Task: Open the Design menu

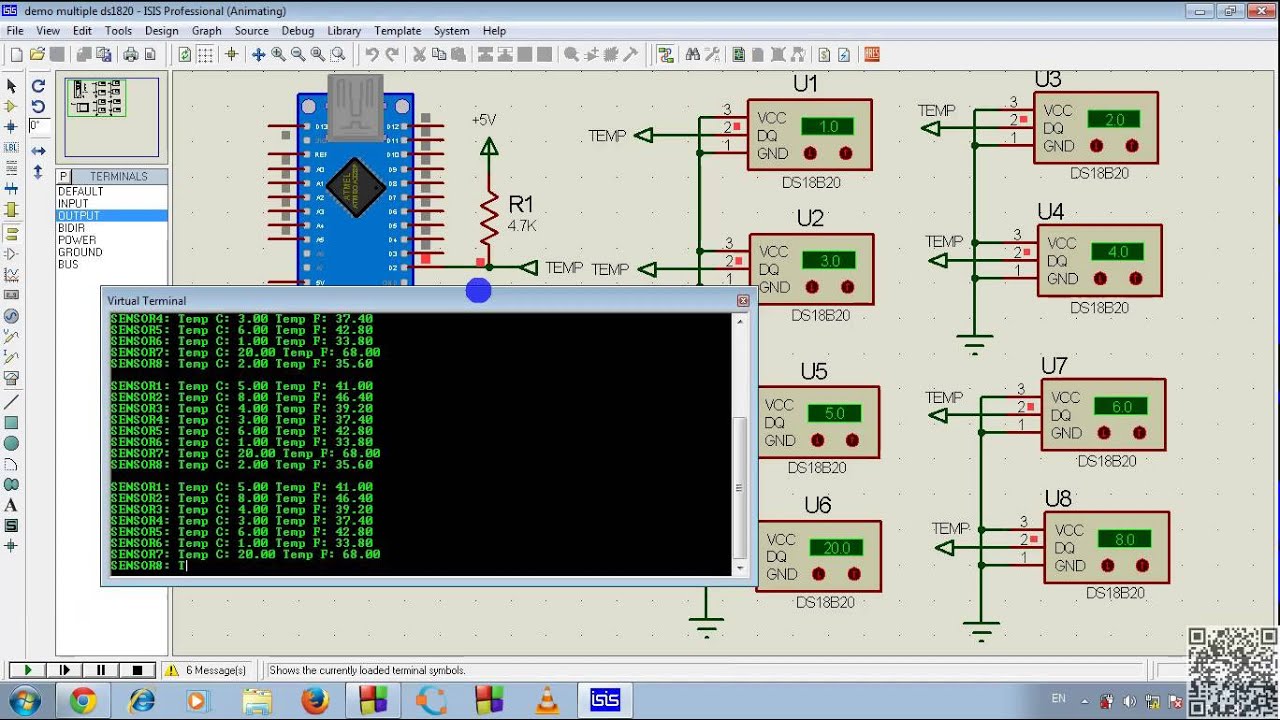Action: pos(161,31)
